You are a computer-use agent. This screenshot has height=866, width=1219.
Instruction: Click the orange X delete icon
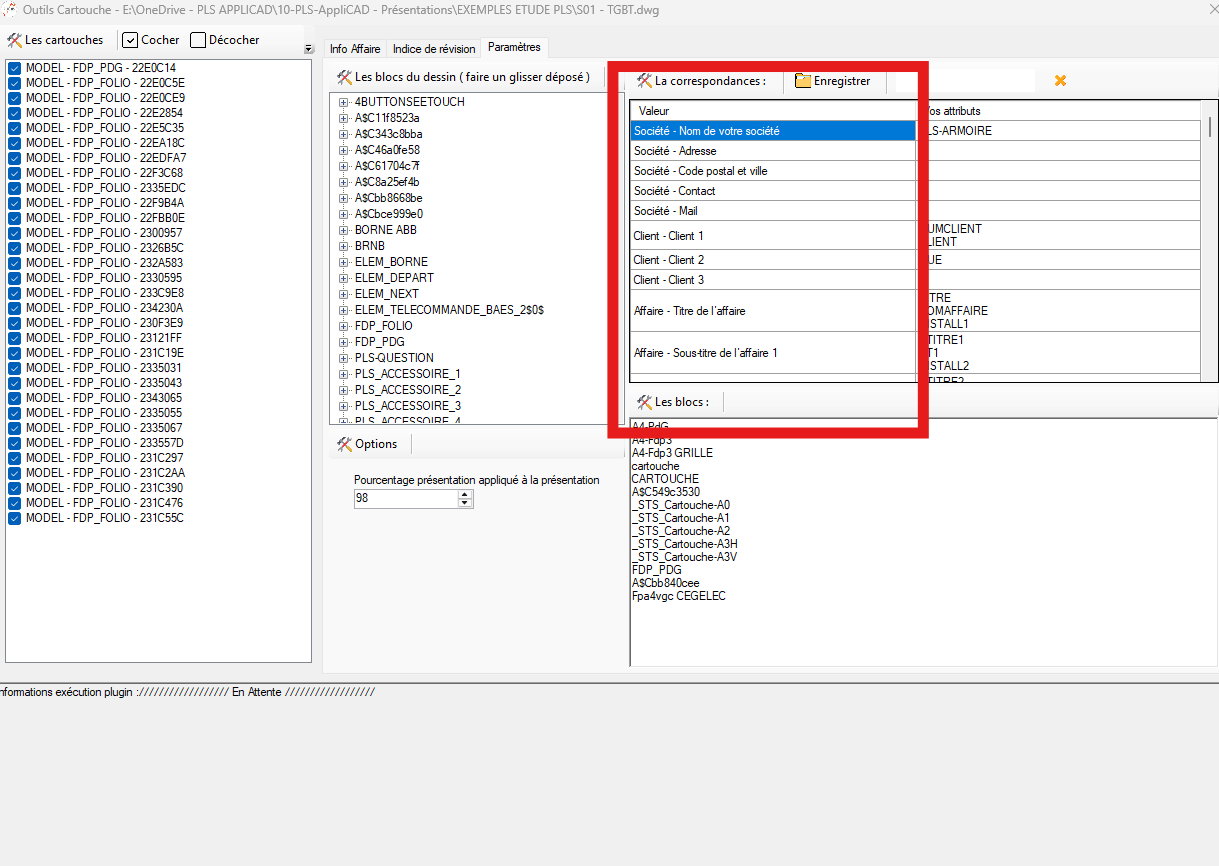coord(1060,81)
